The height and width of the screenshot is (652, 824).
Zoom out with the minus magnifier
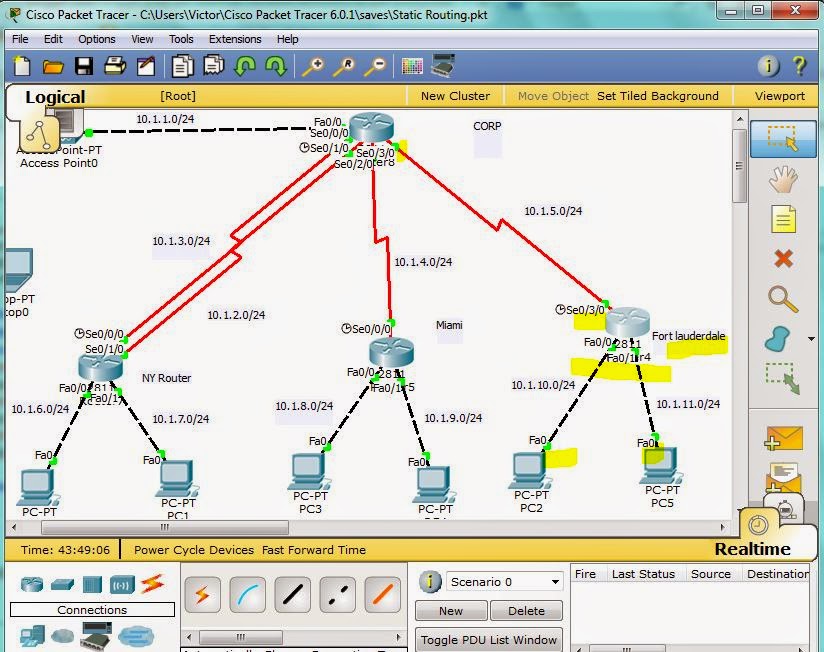(376, 67)
